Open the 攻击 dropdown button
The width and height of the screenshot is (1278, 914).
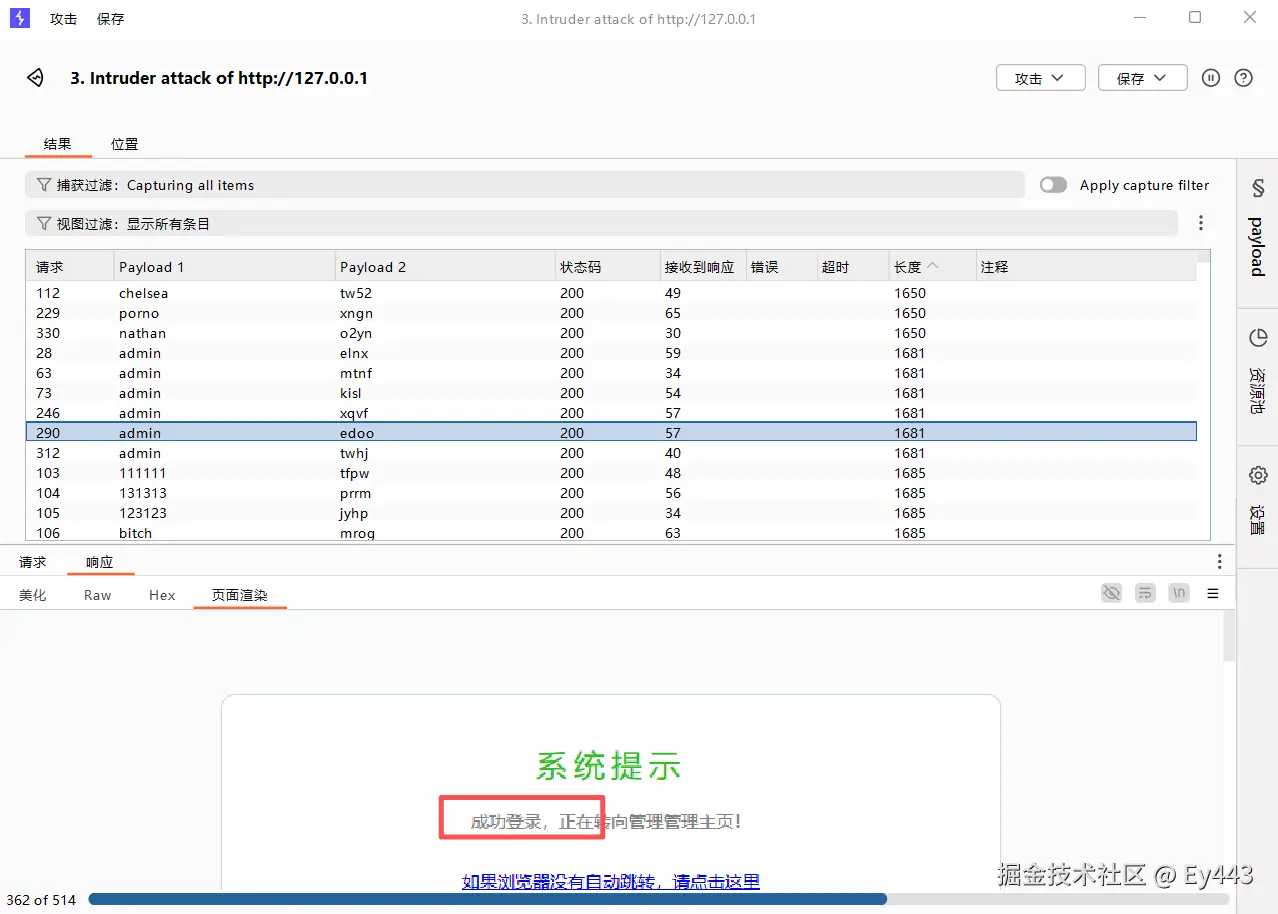pos(1041,78)
